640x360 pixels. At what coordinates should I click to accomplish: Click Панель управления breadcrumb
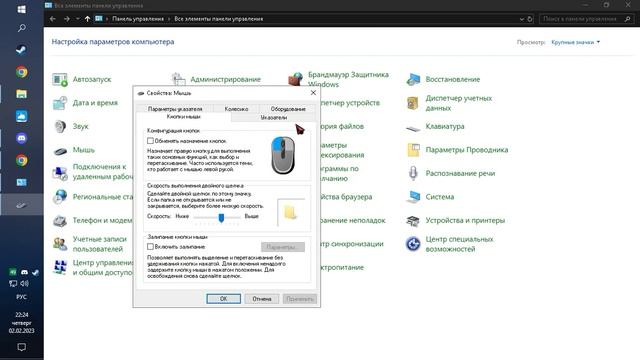pyautogui.click(x=138, y=19)
